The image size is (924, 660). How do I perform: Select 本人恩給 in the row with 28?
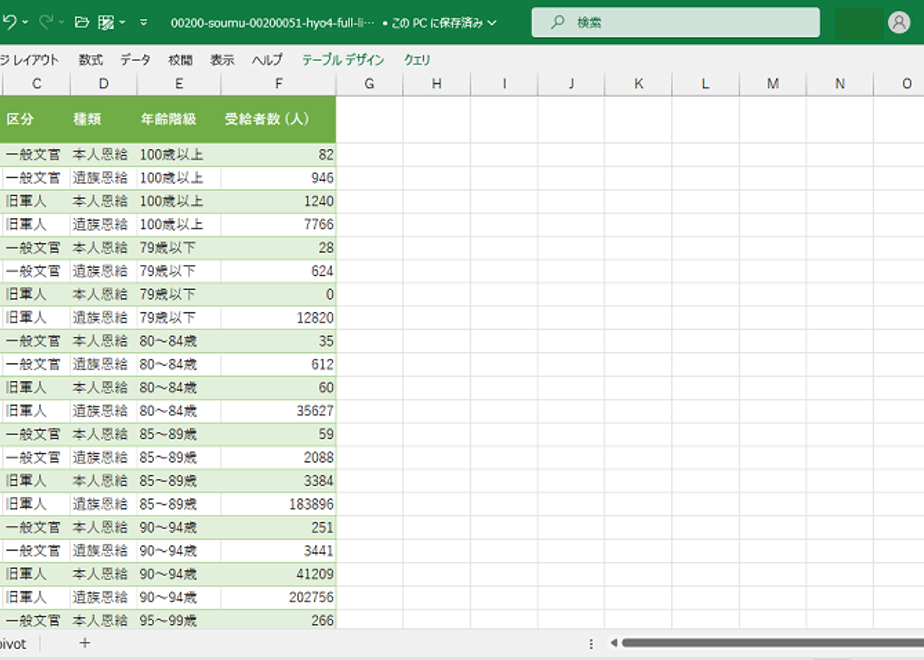[104, 248]
